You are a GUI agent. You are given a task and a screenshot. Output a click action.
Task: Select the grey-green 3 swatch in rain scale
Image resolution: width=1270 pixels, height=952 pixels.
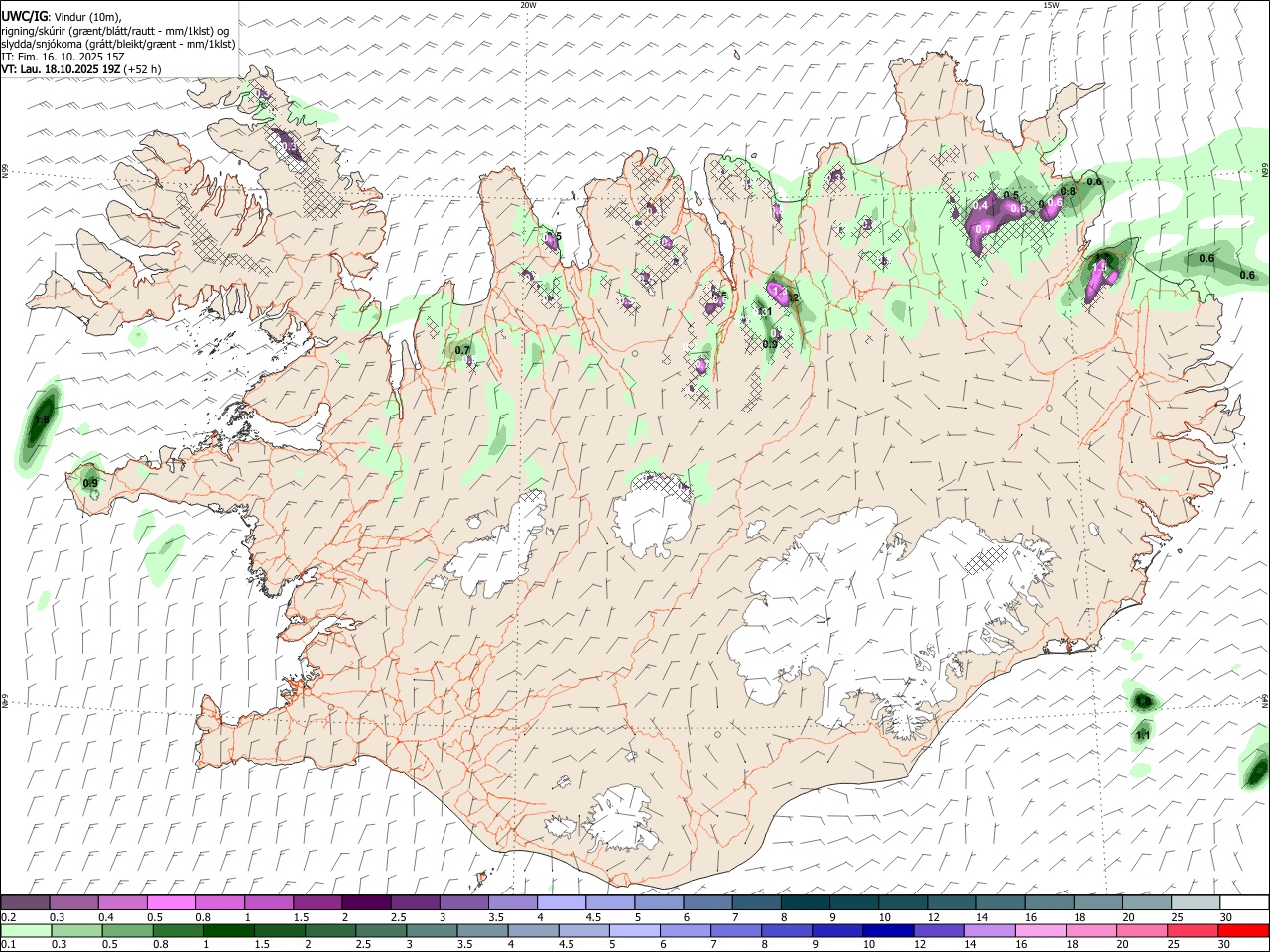(x=432, y=930)
